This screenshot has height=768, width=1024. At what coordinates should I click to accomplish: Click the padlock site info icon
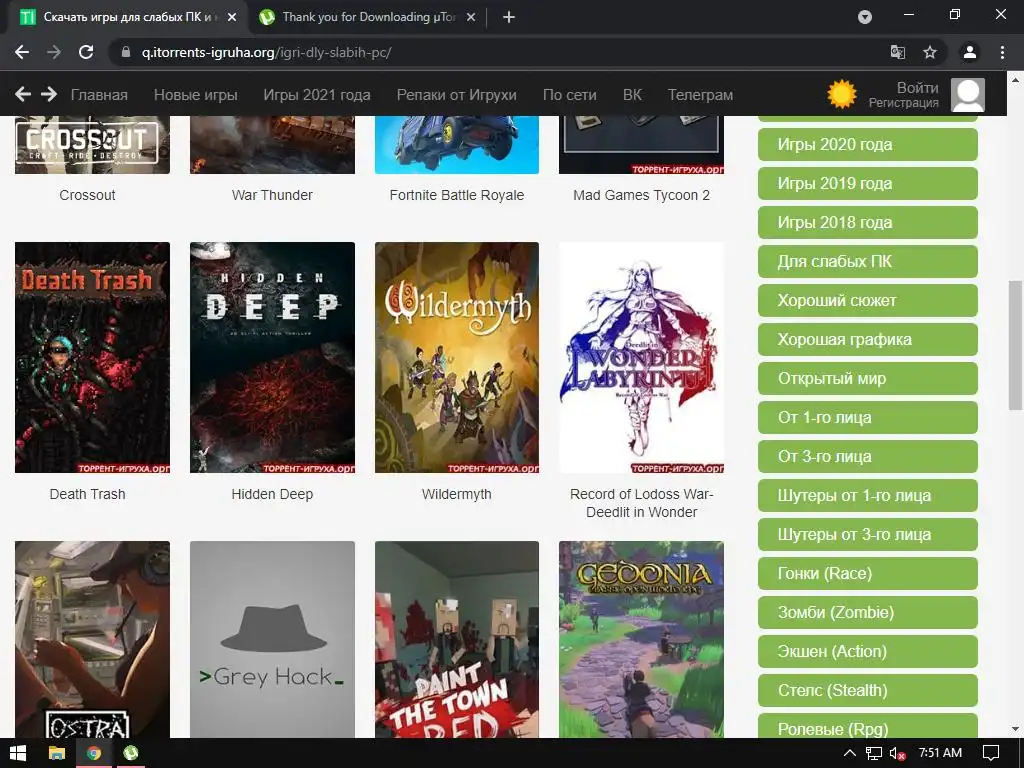[x=126, y=52]
